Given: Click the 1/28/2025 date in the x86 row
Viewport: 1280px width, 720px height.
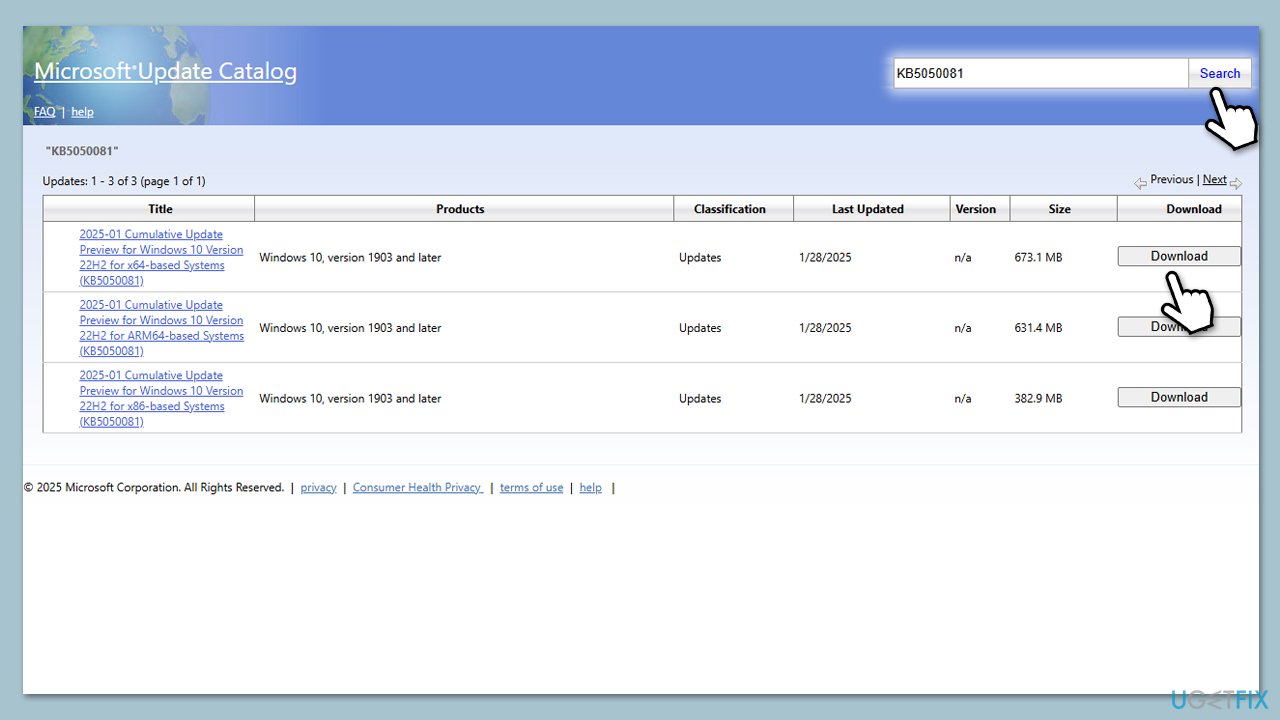Looking at the screenshot, I should [x=826, y=398].
